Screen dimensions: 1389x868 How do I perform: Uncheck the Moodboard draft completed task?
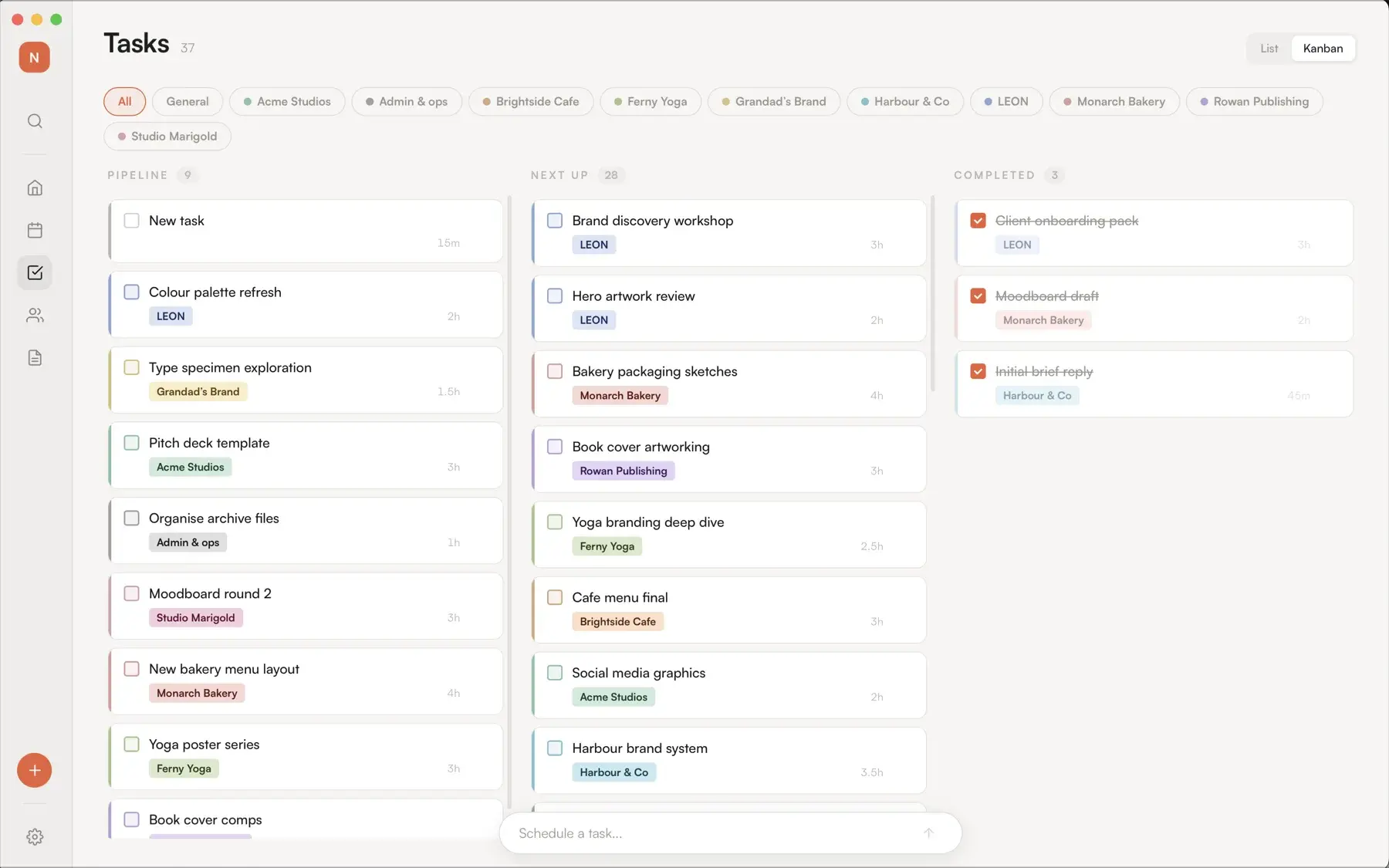tap(978, 296)
